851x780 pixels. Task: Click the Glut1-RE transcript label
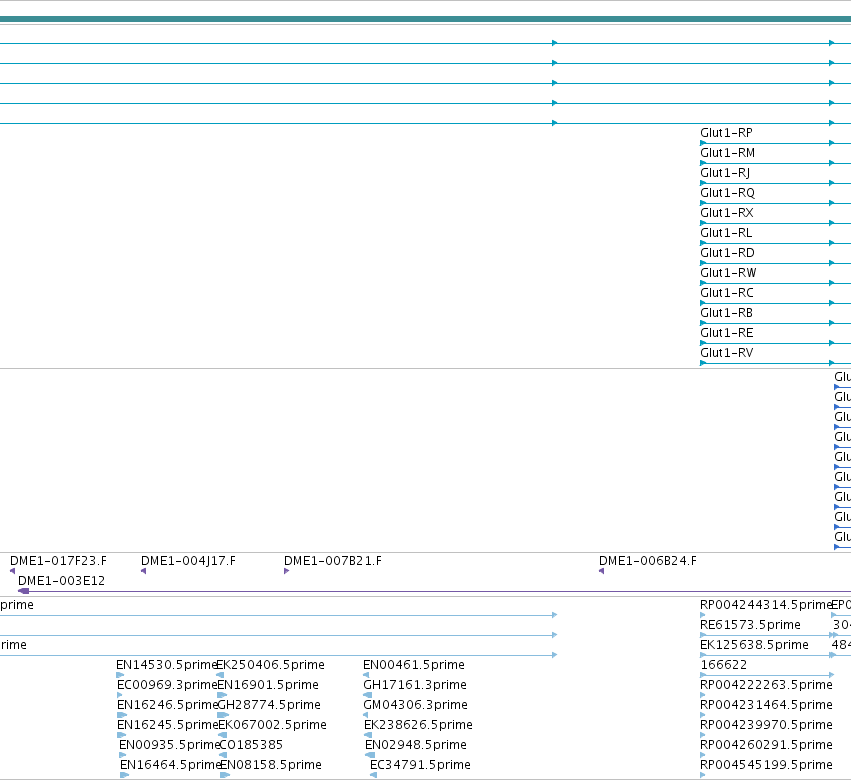pos(727,333)
